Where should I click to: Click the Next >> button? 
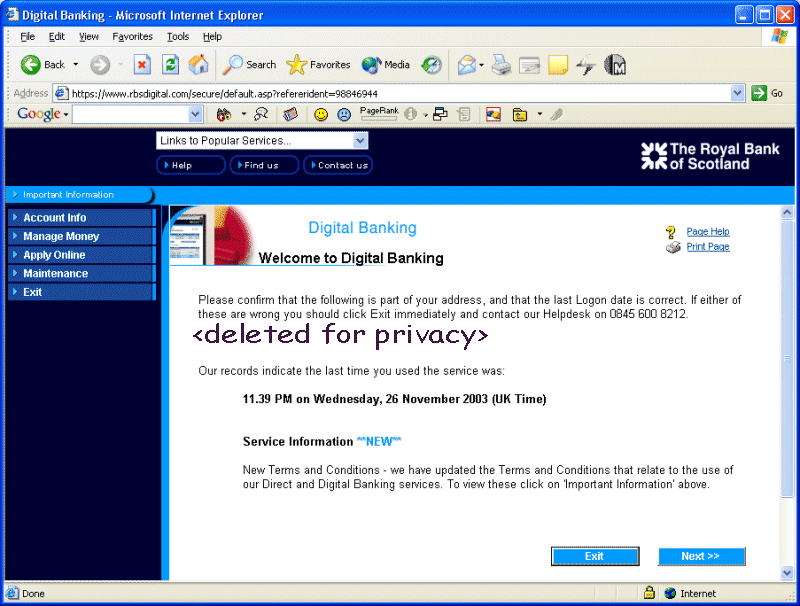[x=702, y=556]
